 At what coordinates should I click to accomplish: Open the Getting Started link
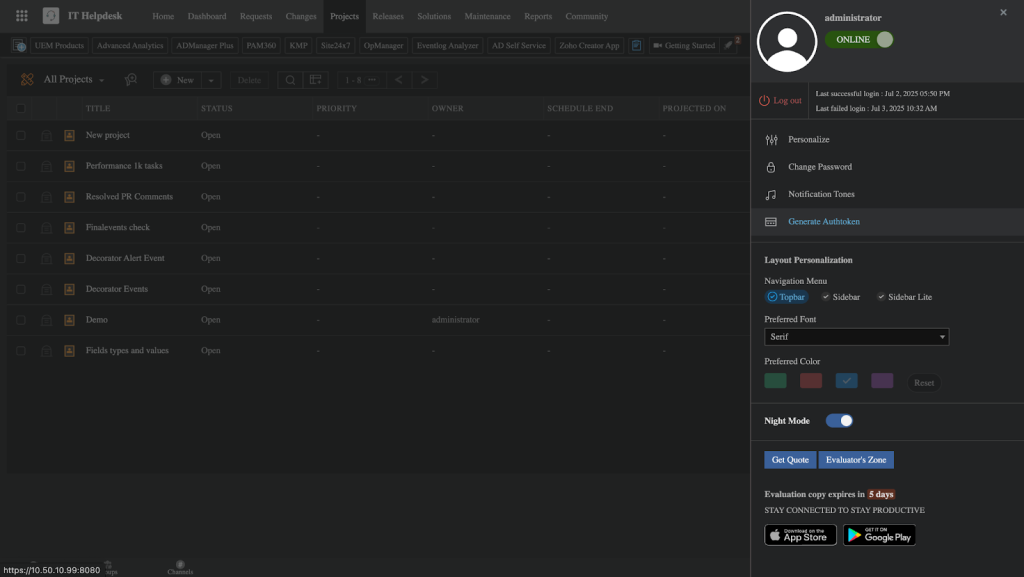pos(684,46)
